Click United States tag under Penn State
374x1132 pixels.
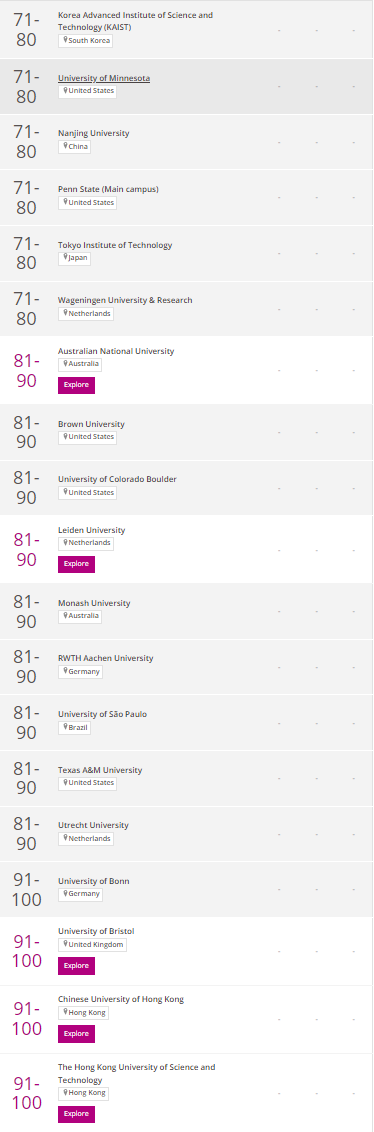(87, 202)
